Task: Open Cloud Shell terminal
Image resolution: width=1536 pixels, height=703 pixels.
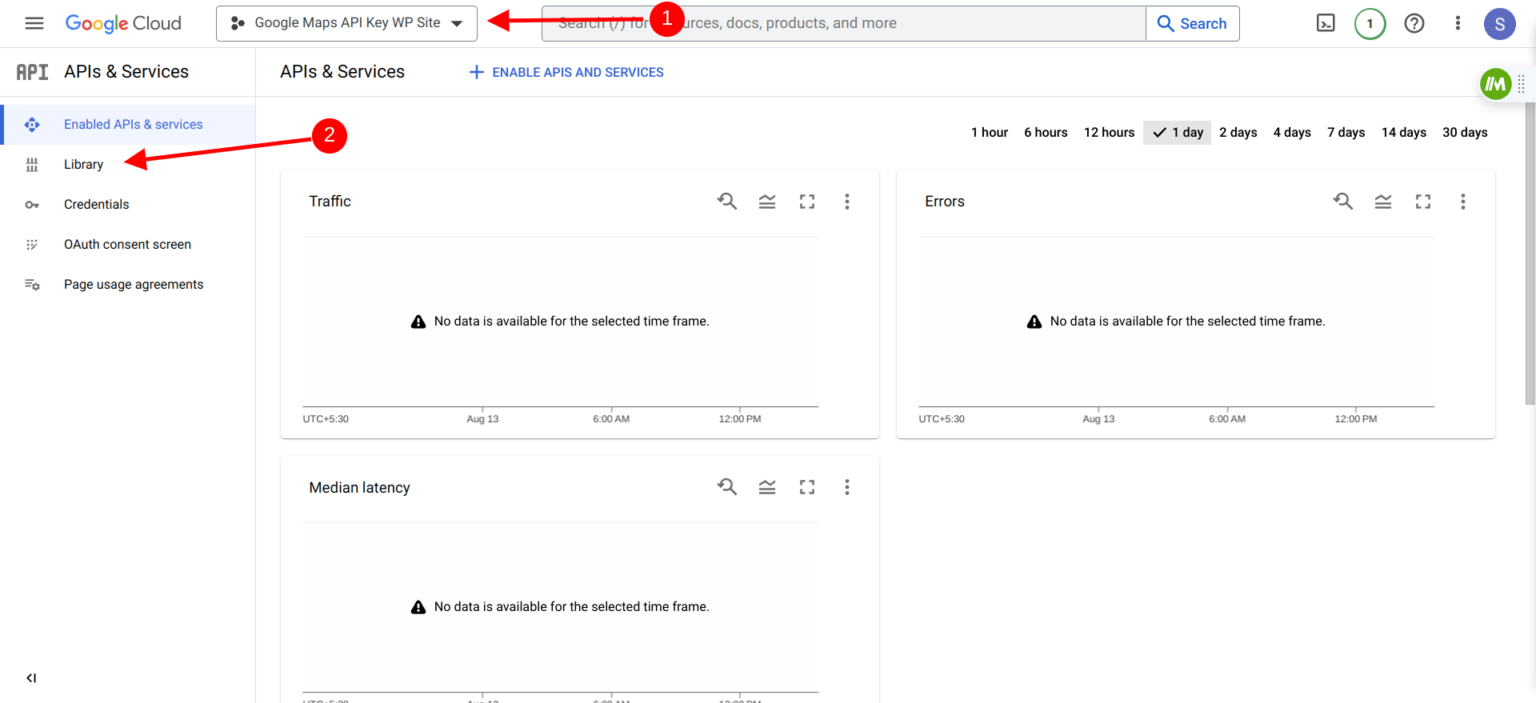Action: point(1325,22)
